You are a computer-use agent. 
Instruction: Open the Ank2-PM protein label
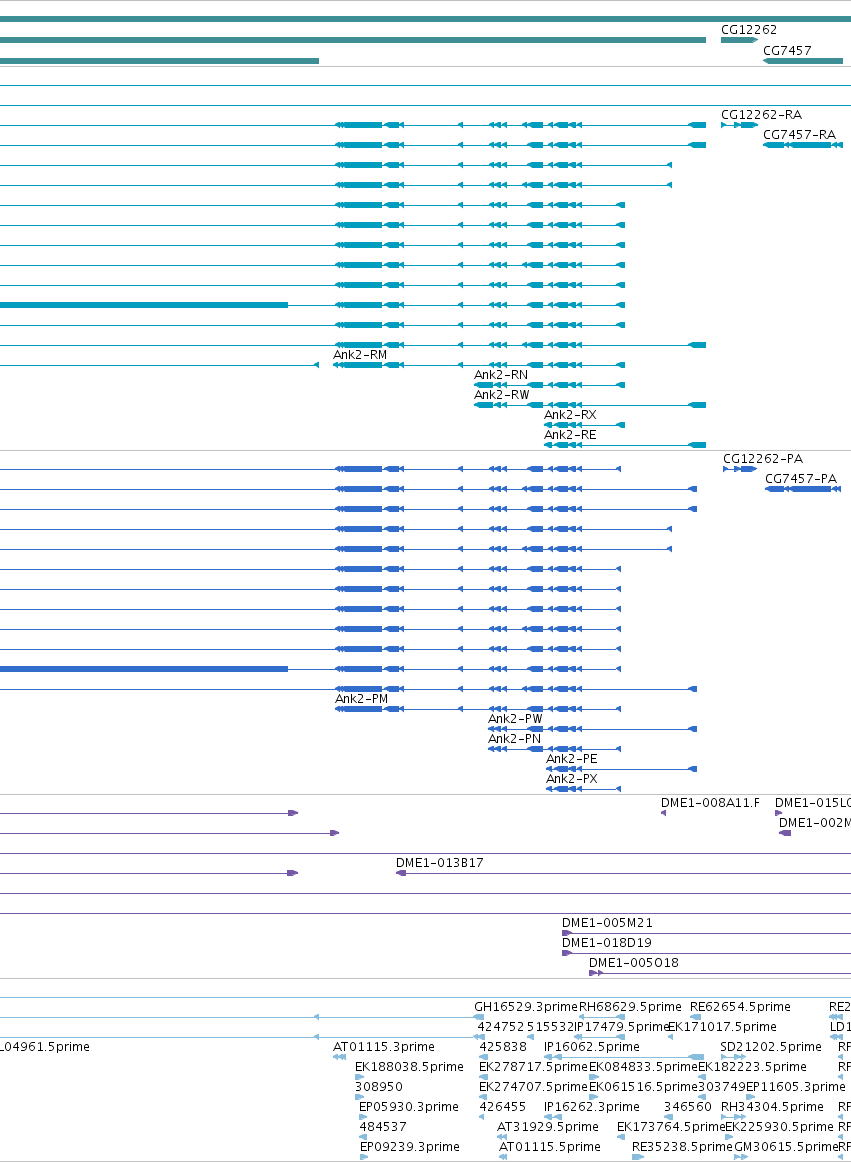pos(362,699)
